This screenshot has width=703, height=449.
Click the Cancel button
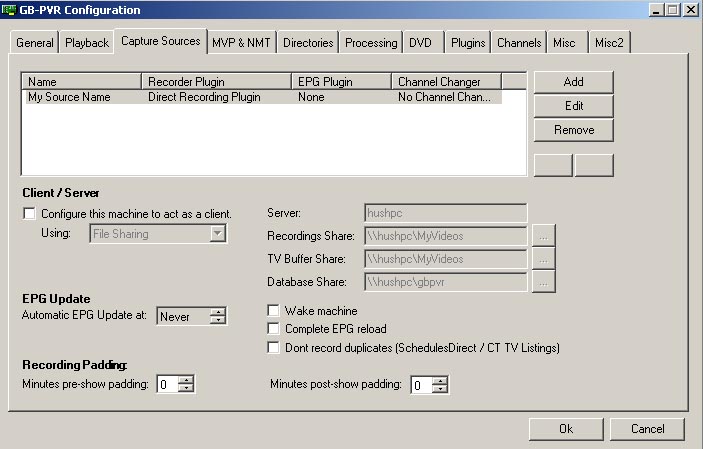click(647, 429)
